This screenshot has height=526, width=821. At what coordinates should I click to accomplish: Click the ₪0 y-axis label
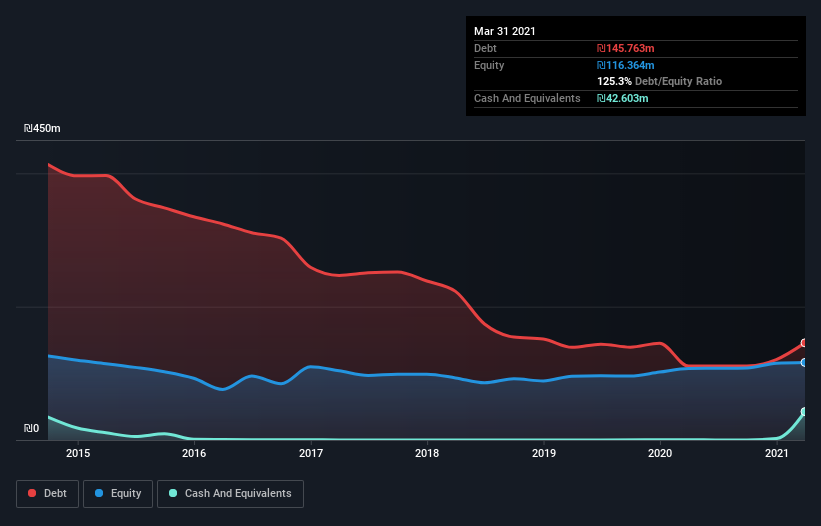31,428
